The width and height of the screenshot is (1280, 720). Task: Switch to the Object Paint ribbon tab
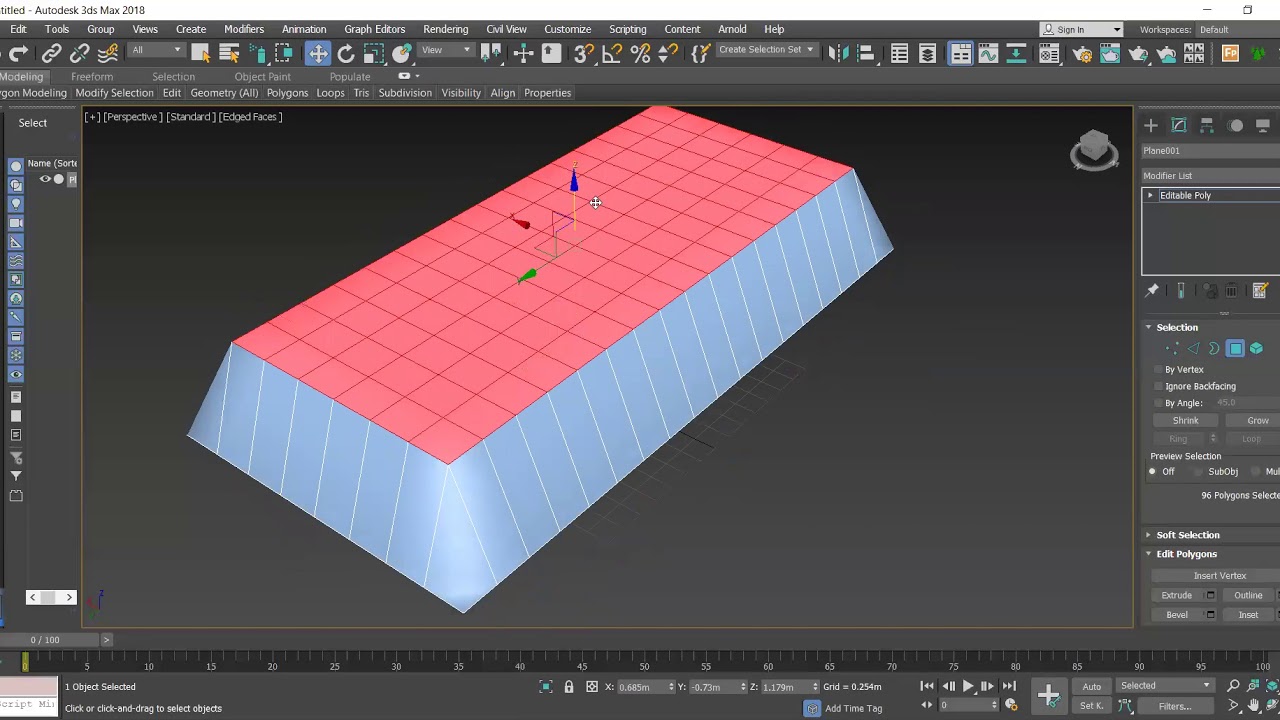pyautogui.click(x=263, y=77)
